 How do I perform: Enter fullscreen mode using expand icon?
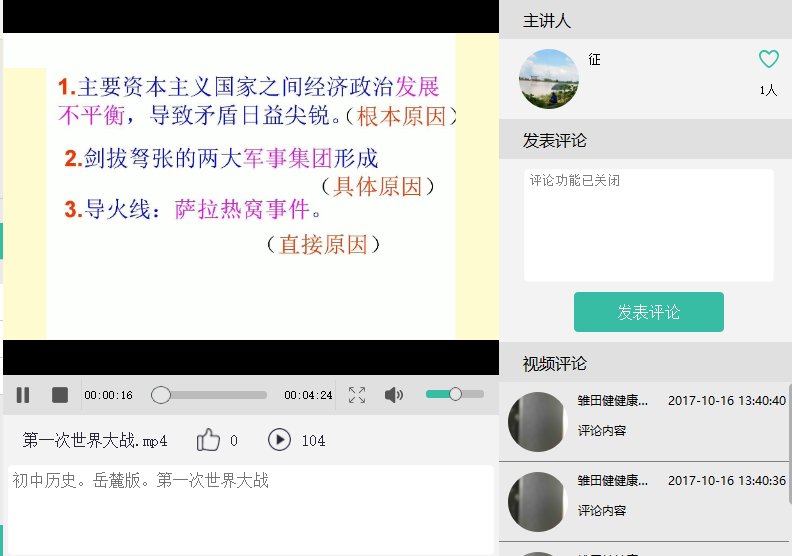(x=357, y=395)
